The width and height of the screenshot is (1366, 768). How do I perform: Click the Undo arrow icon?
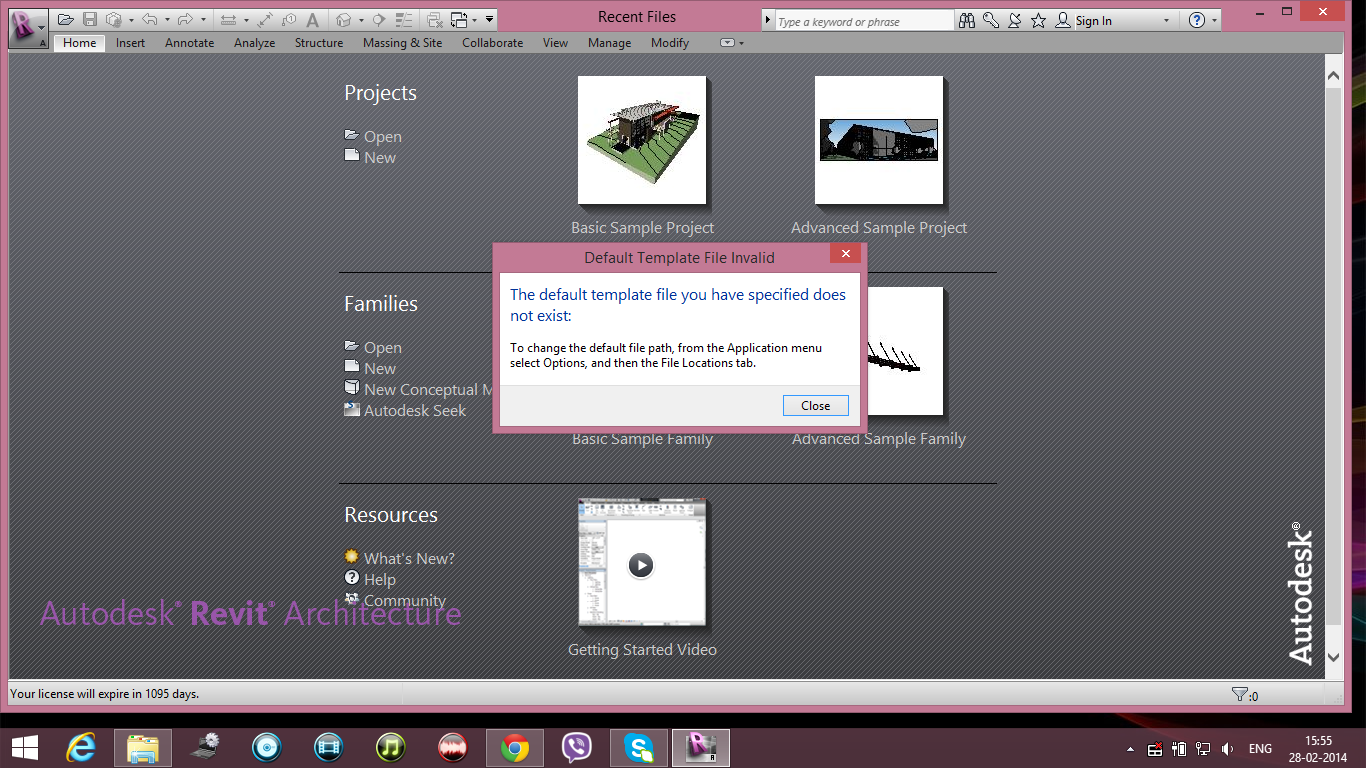[150, 19]
